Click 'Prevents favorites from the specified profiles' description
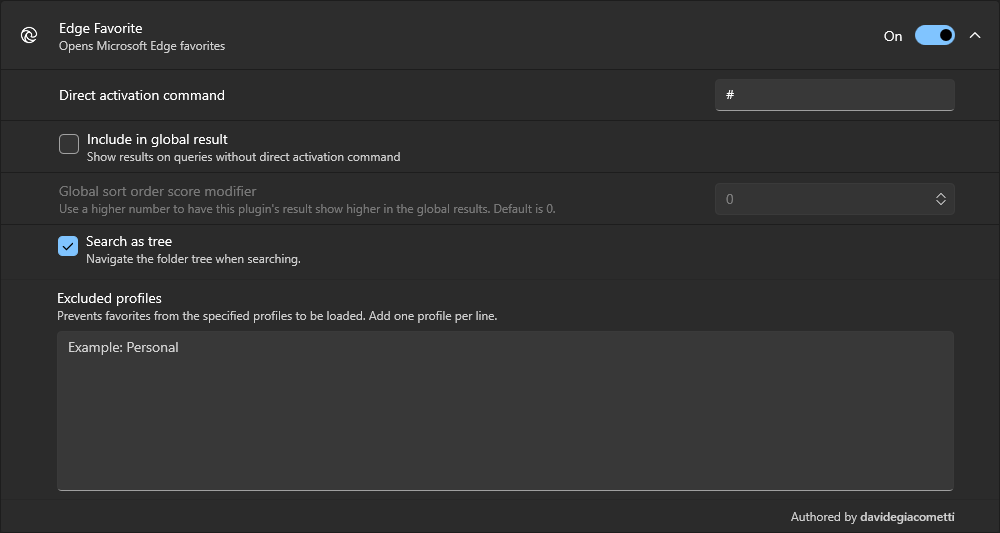1000x533 pixels. [x=277, y=316]
